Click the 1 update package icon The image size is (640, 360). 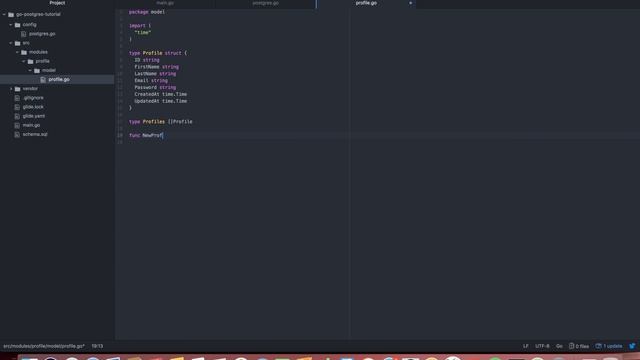click(x=598, y=346)
